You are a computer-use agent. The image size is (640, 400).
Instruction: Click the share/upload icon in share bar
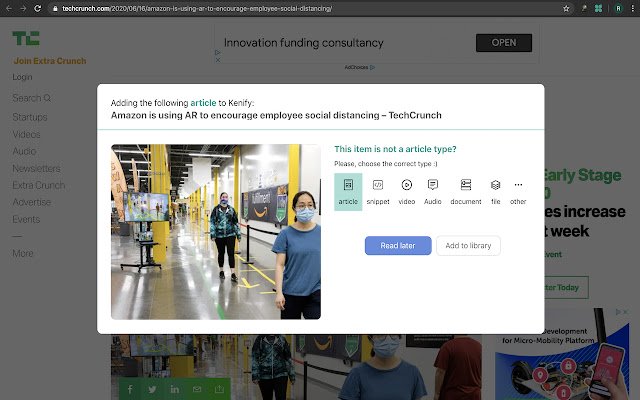(x=219, y=389)
